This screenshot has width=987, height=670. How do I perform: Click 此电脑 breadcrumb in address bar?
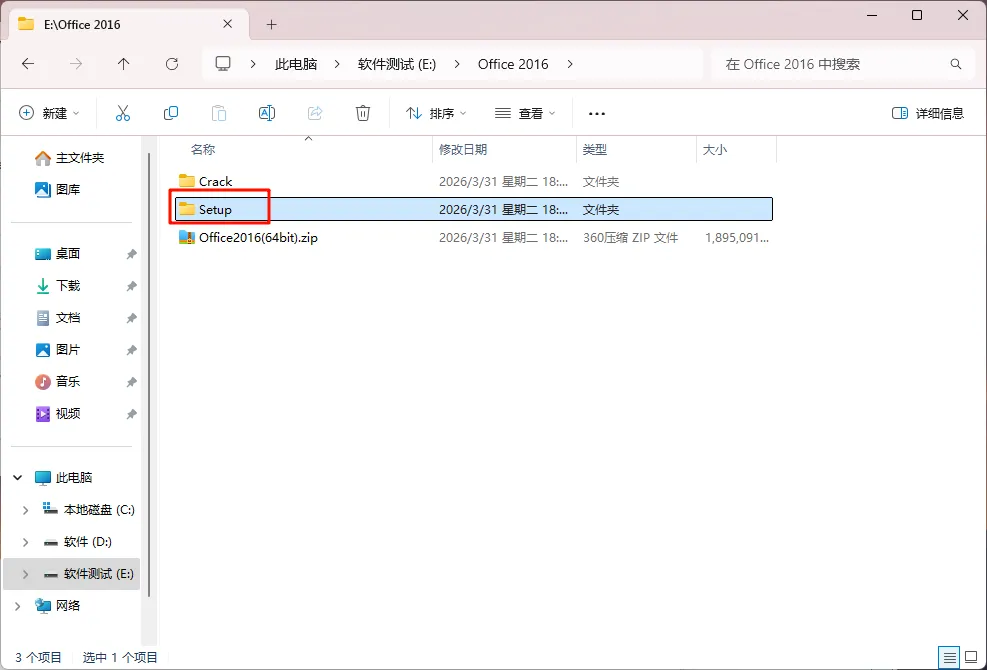(x=296, y=64)
